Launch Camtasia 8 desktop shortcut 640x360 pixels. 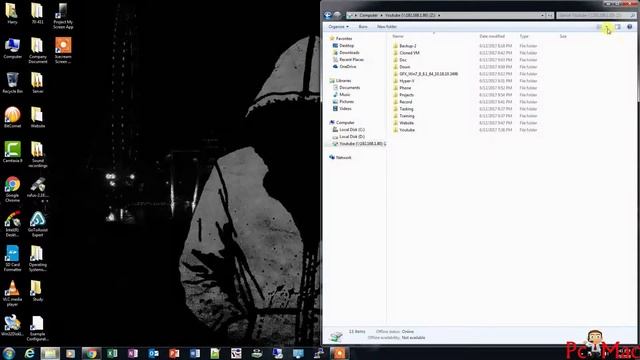click(12, 152)
